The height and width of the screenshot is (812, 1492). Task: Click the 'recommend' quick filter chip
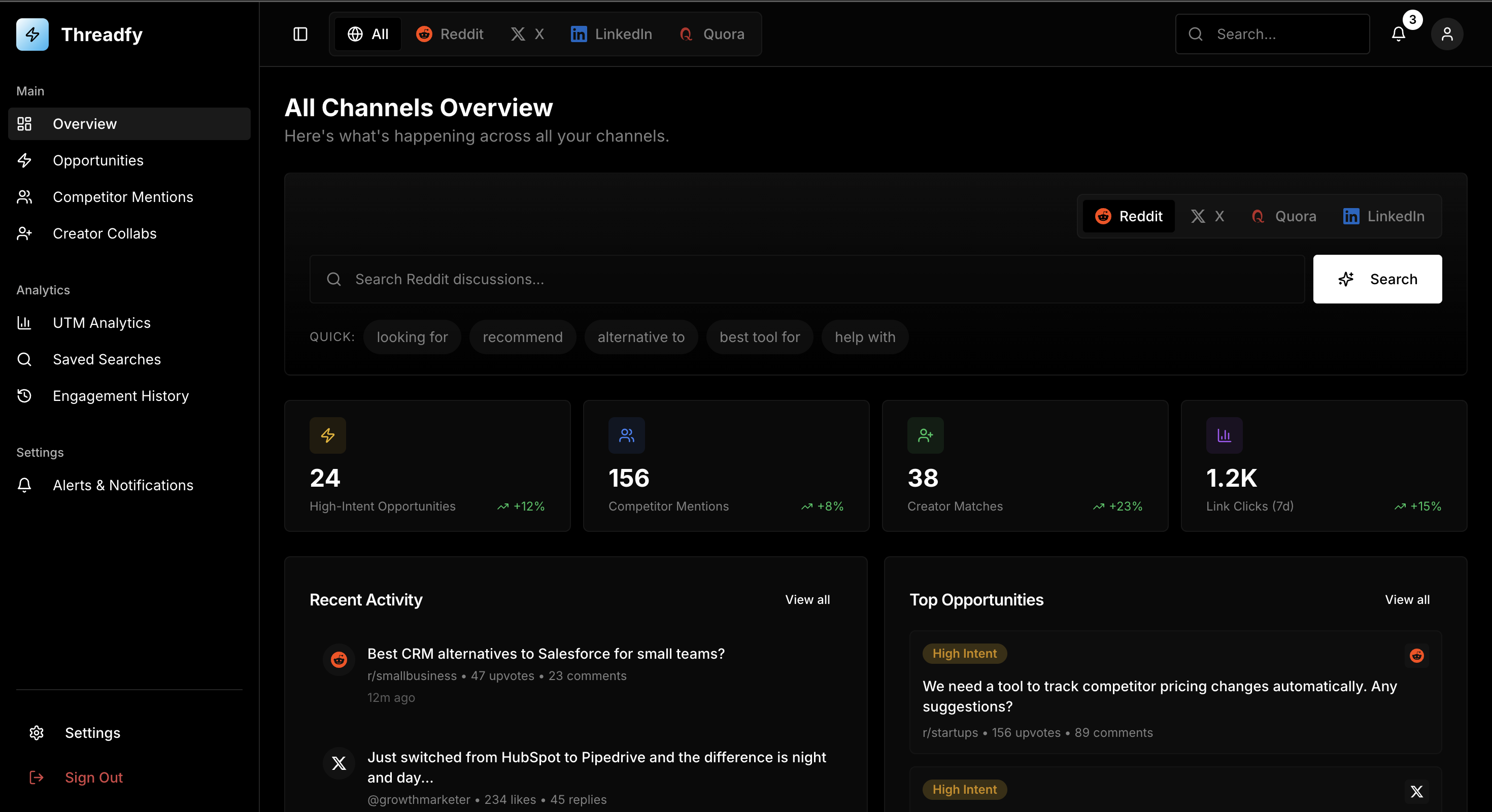click(x=522, y=337)
